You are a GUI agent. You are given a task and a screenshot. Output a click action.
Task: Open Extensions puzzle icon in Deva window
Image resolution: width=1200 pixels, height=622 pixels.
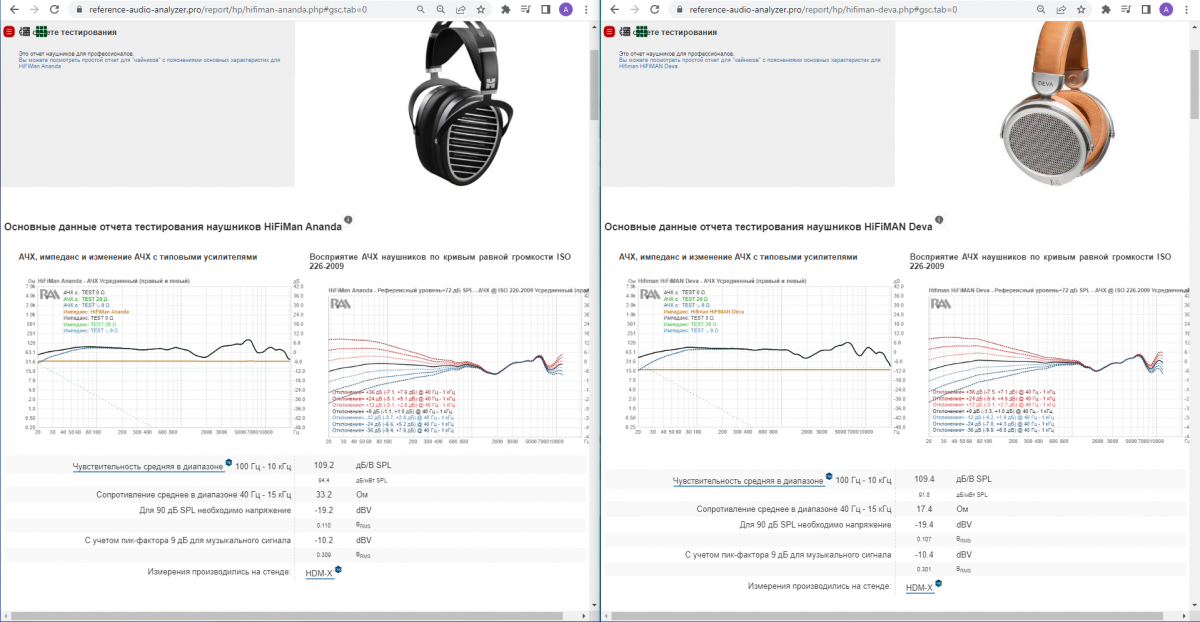tap(1106, 9)
